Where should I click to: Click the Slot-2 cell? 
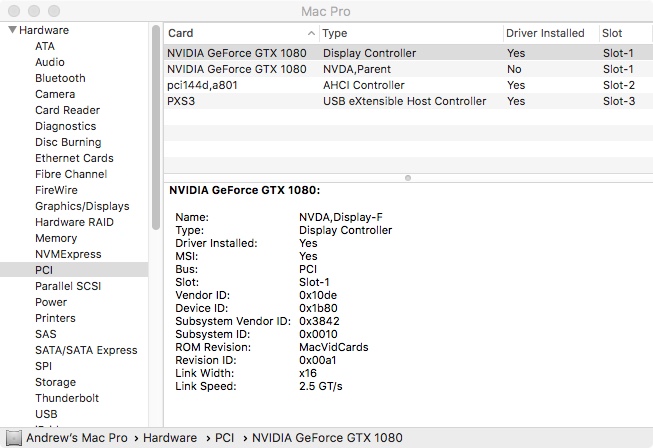tap(619, 85)
